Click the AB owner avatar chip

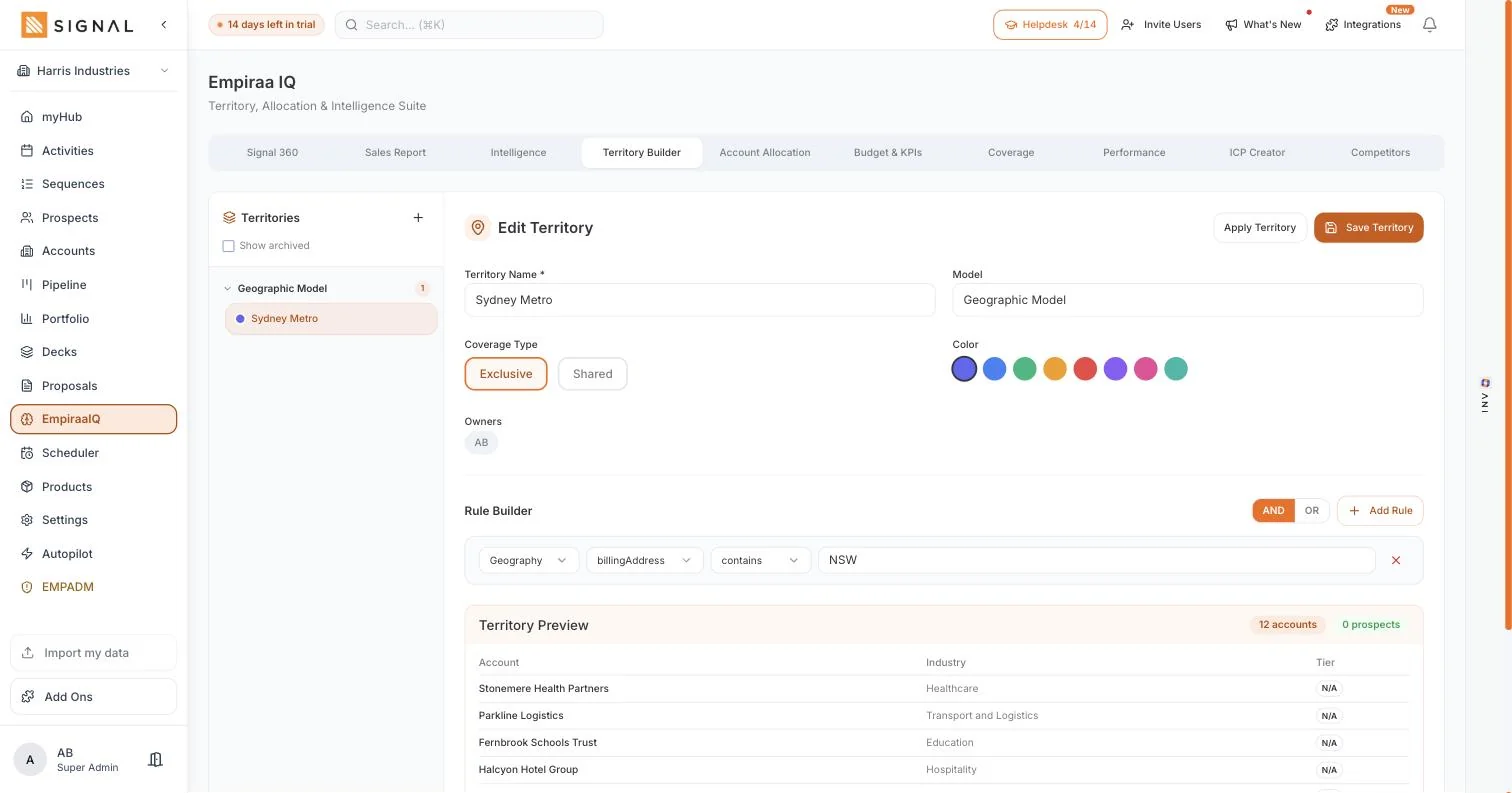(481, 443)
